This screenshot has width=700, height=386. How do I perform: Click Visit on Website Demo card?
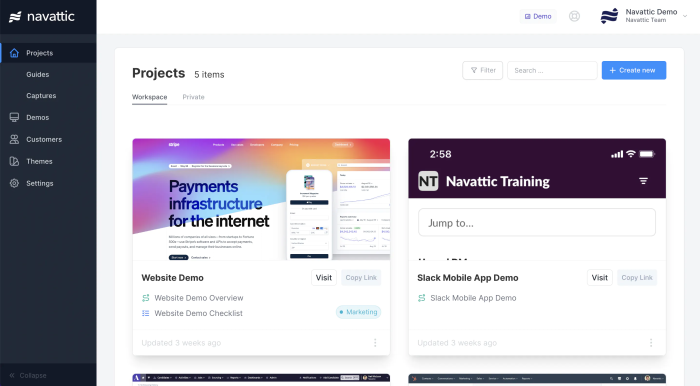tap(324, 278)
